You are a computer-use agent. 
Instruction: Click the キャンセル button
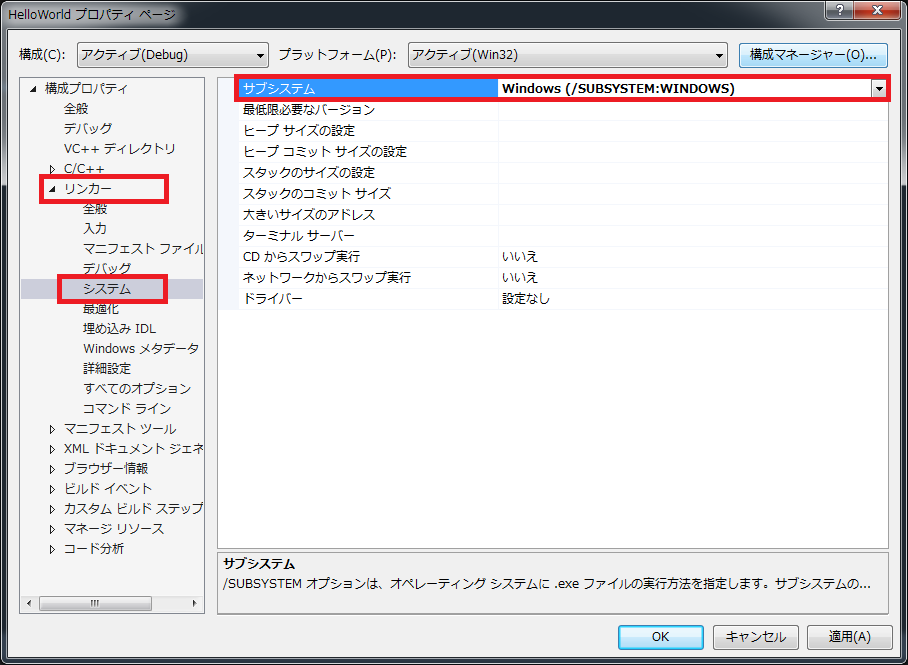pyautogui.click(x=756, y=637)
